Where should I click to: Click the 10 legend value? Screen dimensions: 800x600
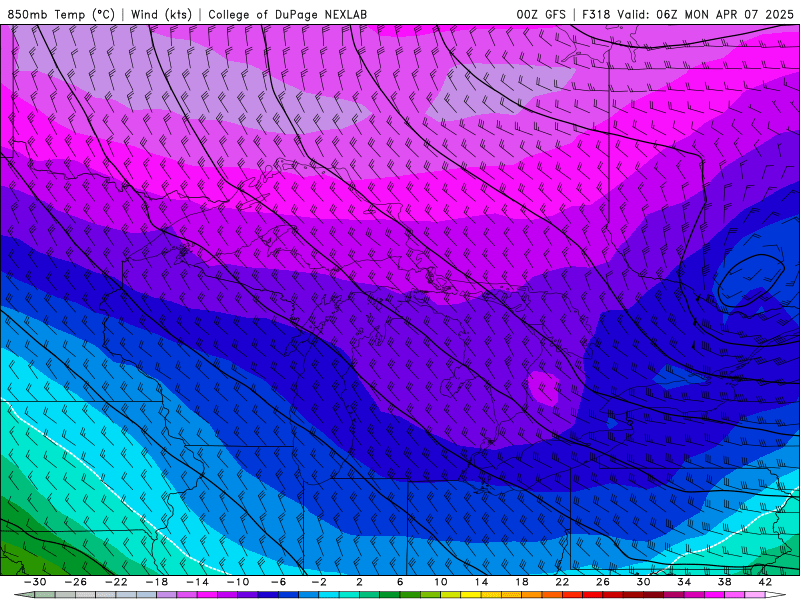[x=441, y=582]
